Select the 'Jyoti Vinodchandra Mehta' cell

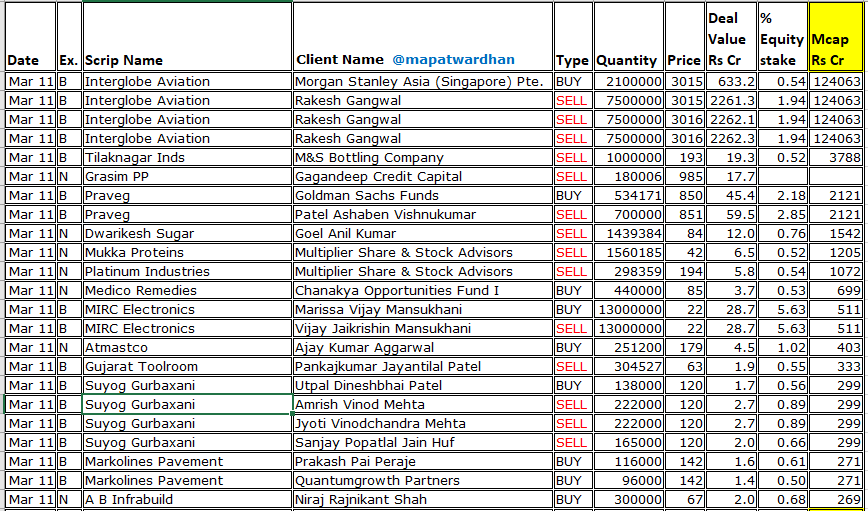[x=423, y=424]
